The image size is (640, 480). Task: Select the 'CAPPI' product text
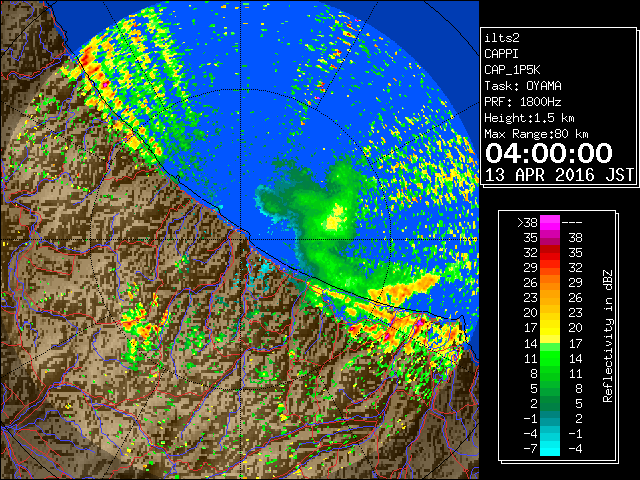501,54
